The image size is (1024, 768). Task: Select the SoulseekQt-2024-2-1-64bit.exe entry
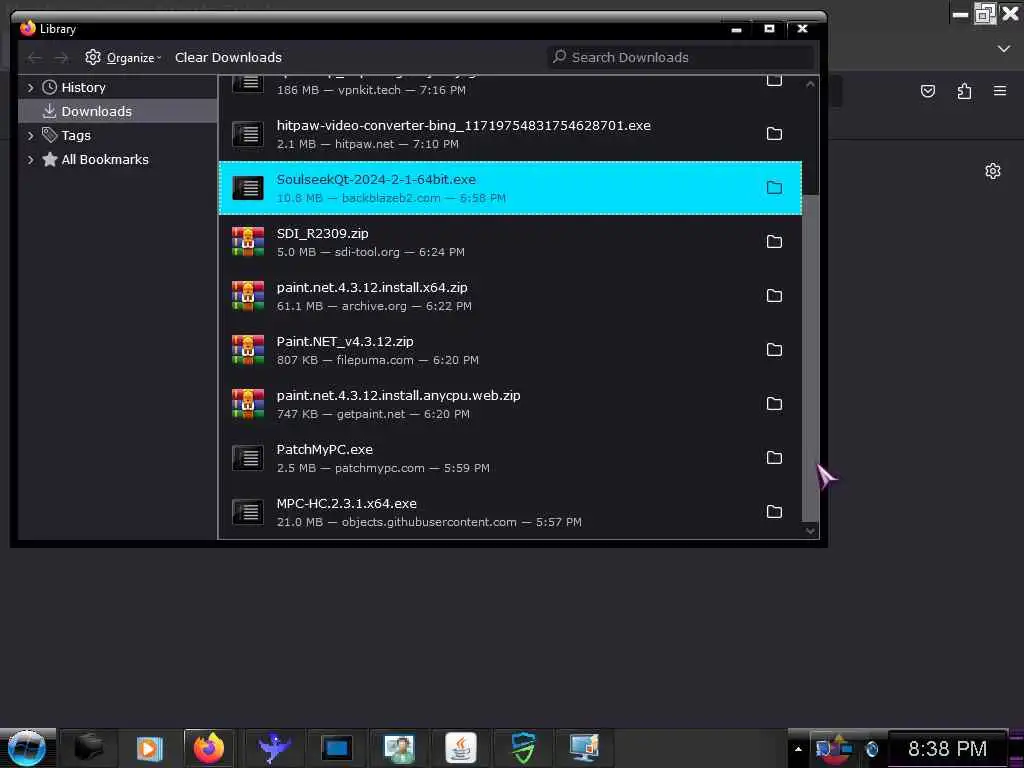point(510,188)
